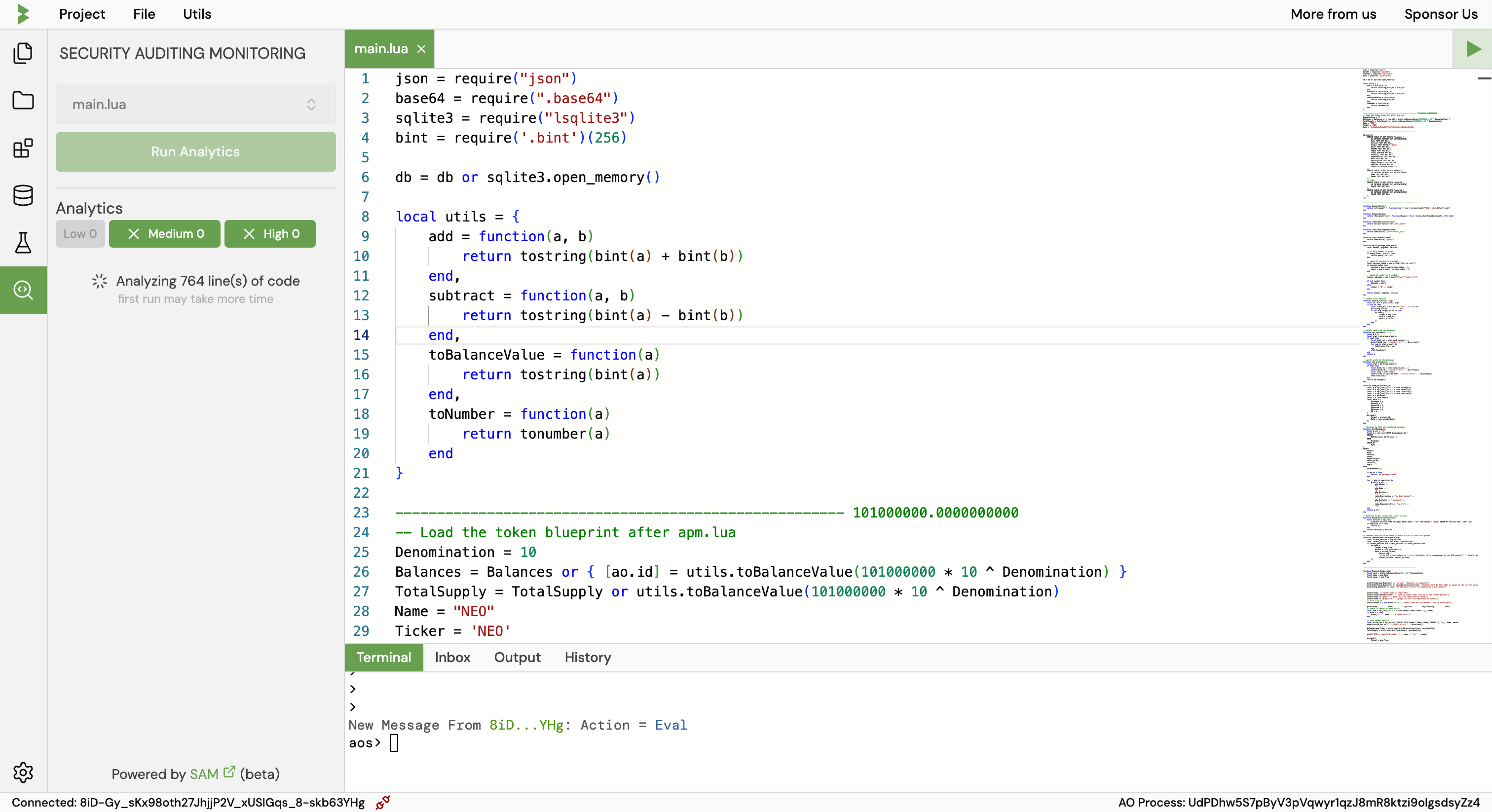Open the Powered by SAM link
The height and width of the screenshot is (812, 1492).
click(204, 774)
